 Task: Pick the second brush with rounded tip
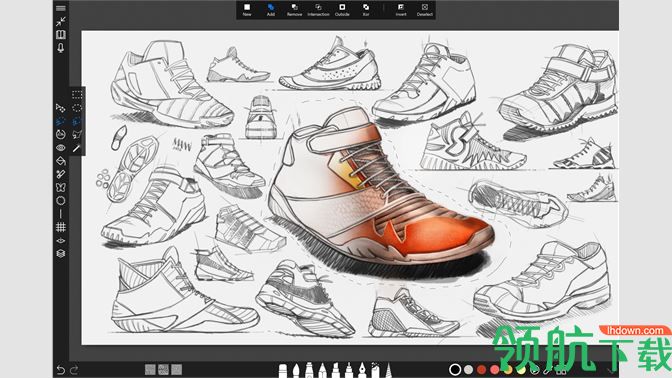[296, 371]
